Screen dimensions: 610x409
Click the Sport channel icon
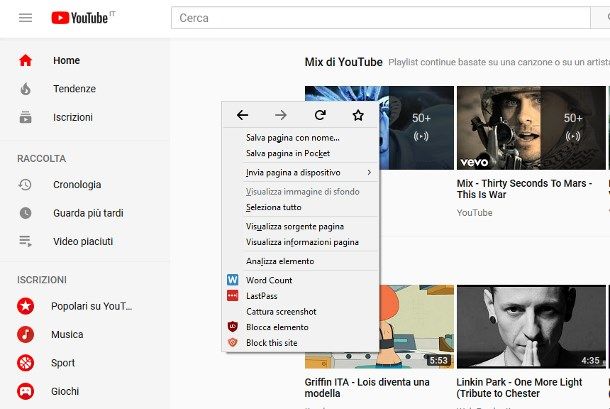click(26, 363)
